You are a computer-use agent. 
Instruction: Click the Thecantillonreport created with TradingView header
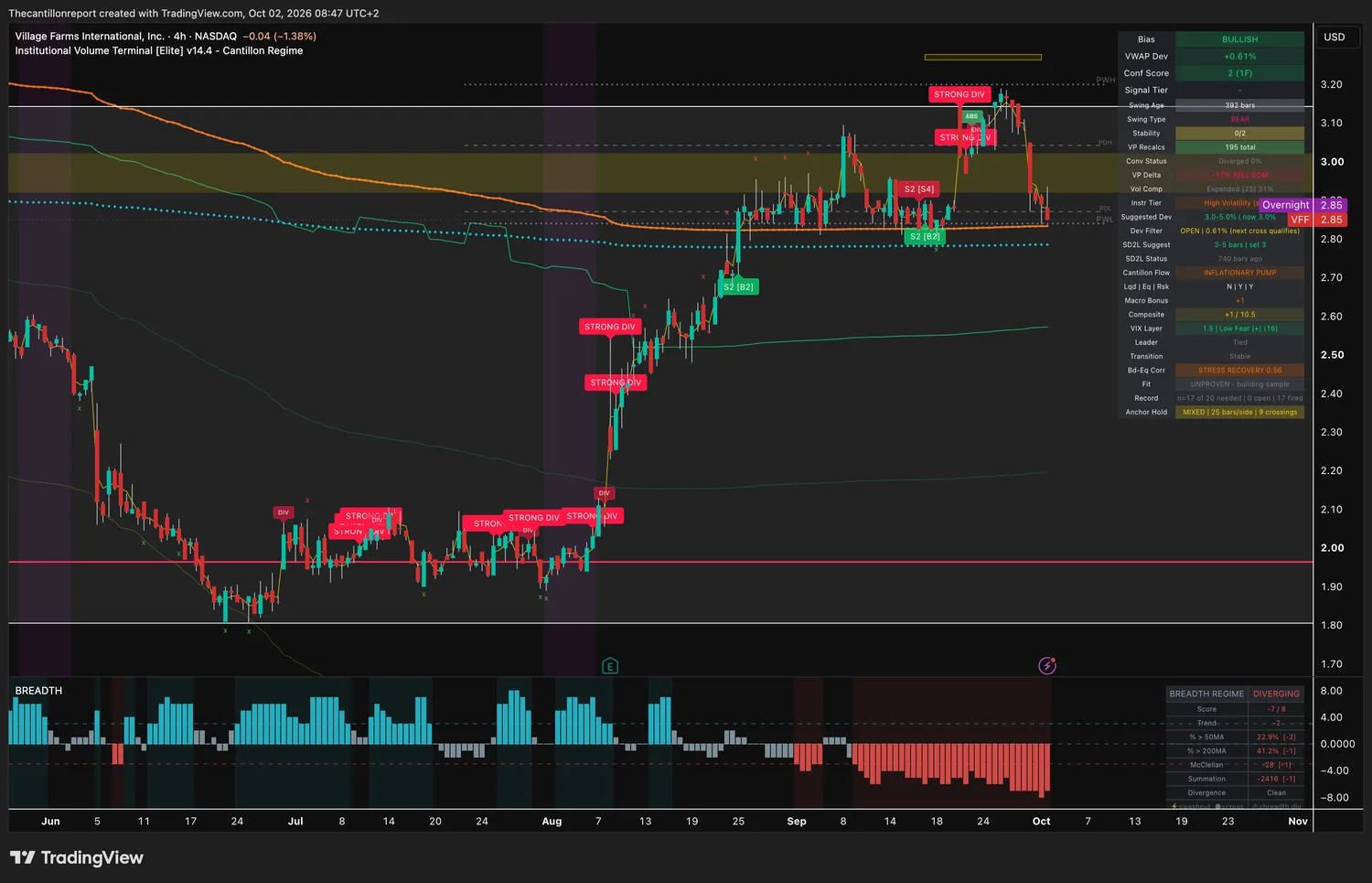(x=194, y=14)
